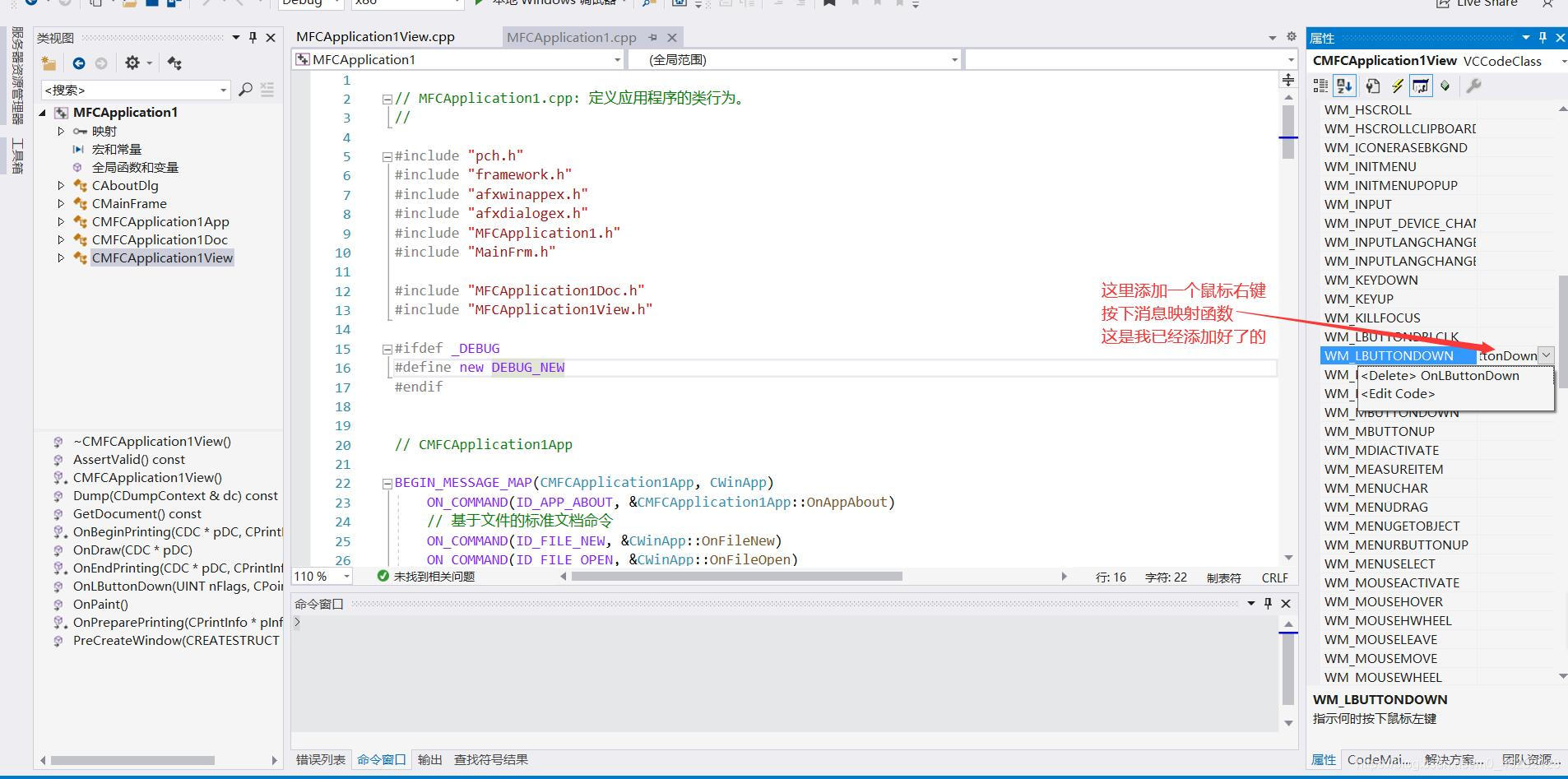Click the code editor horizontal scrollbar
This screenshot has height=779, width=1568.
click(x=737, y=577)
